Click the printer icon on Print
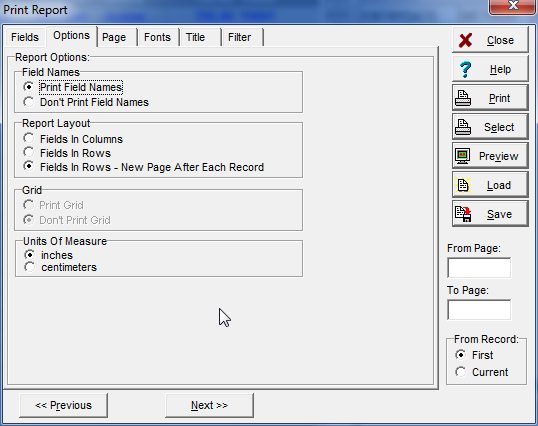This screenshot has height=426, width=538. click(463, 98)
